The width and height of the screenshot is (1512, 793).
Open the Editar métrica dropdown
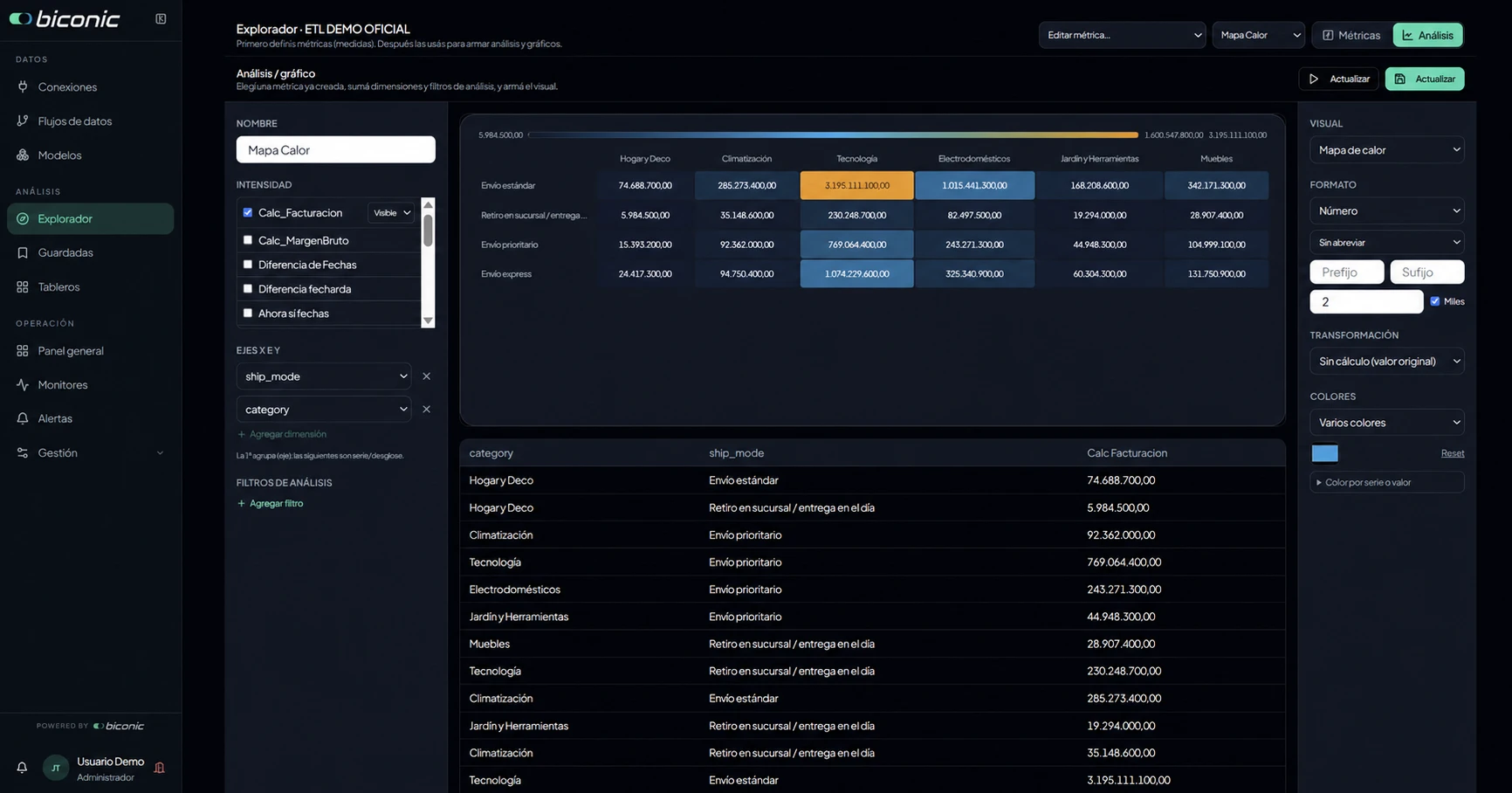click(x=1122, y=35)
